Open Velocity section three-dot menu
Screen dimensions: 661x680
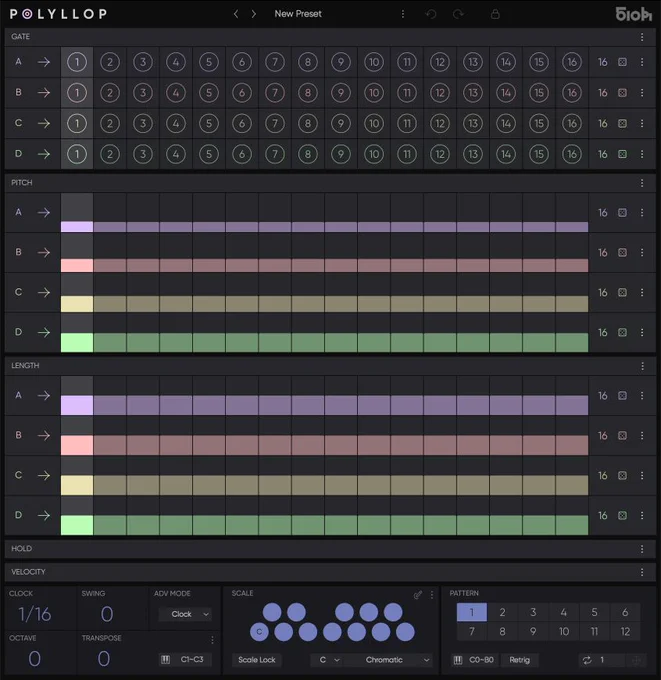642,572
